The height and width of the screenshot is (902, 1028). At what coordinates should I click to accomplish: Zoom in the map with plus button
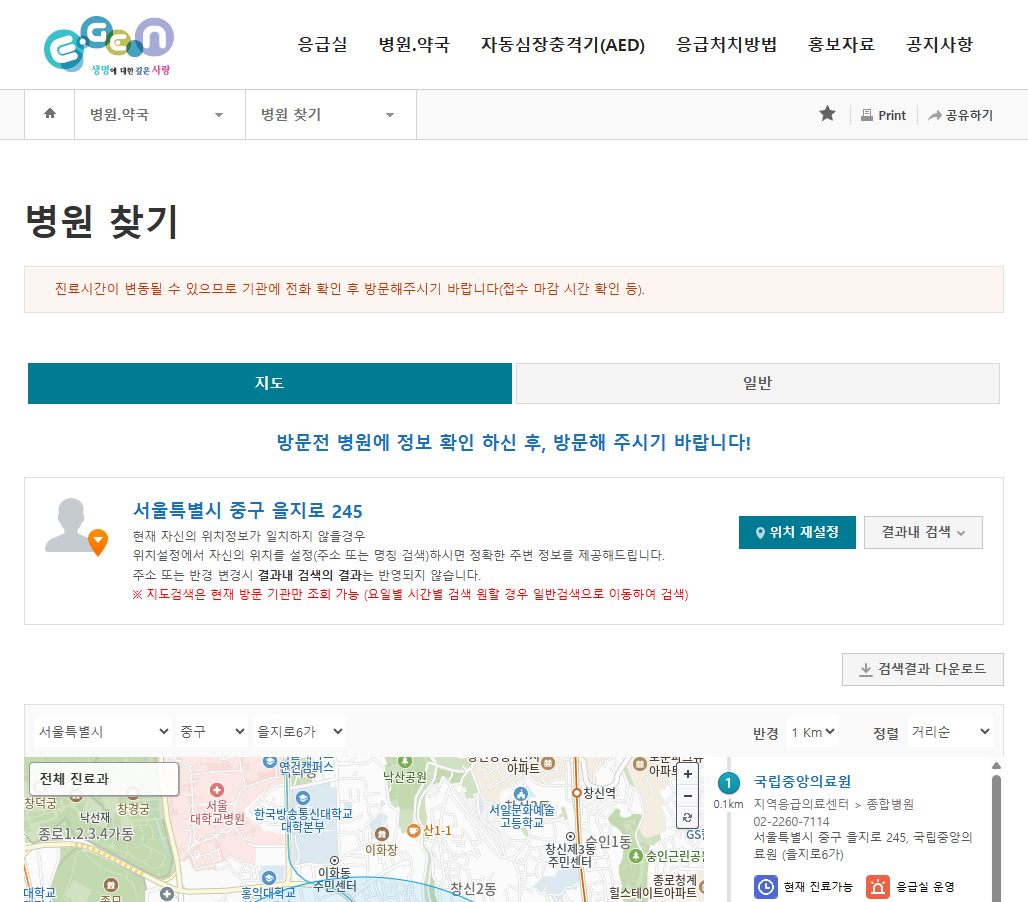[688, 774]
